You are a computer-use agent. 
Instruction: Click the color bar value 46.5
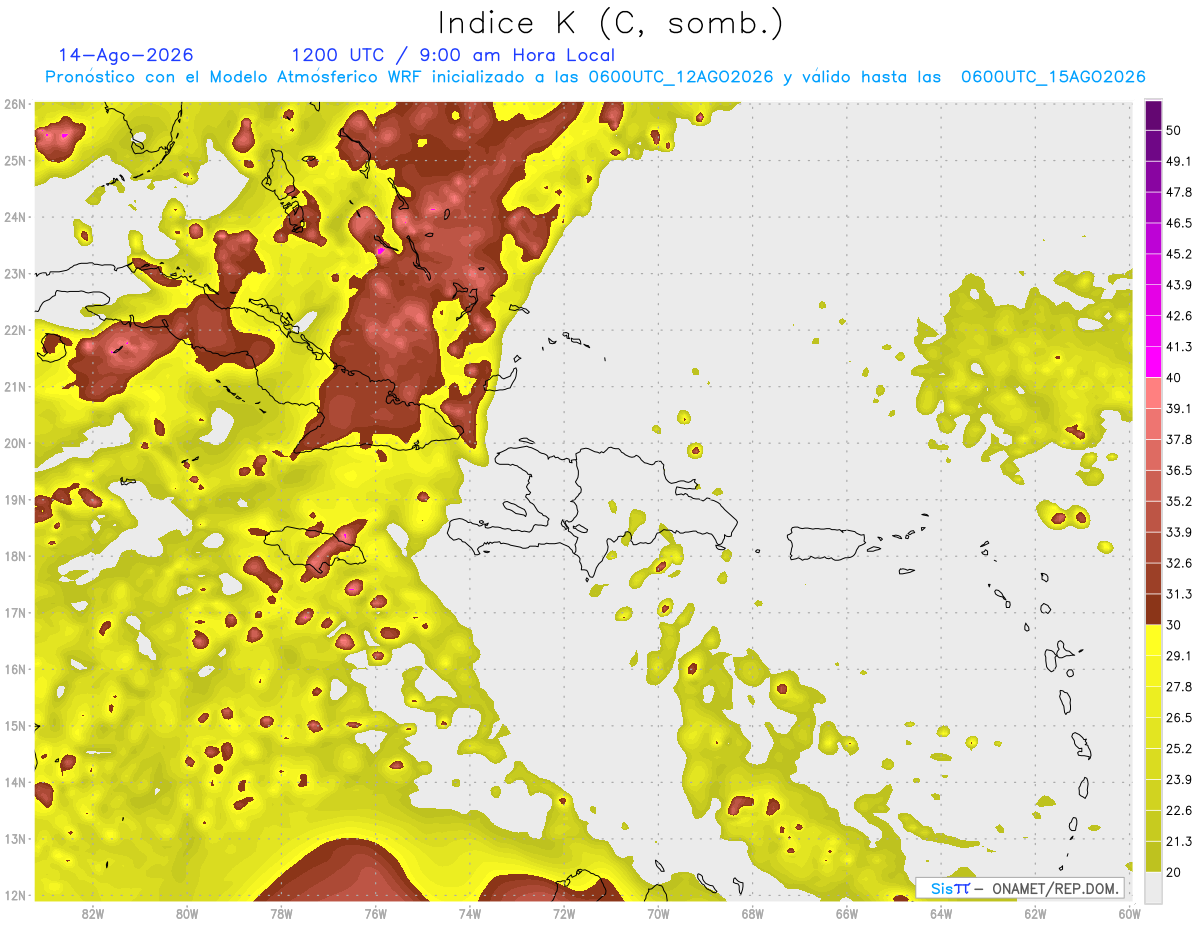click(1179, 223)
